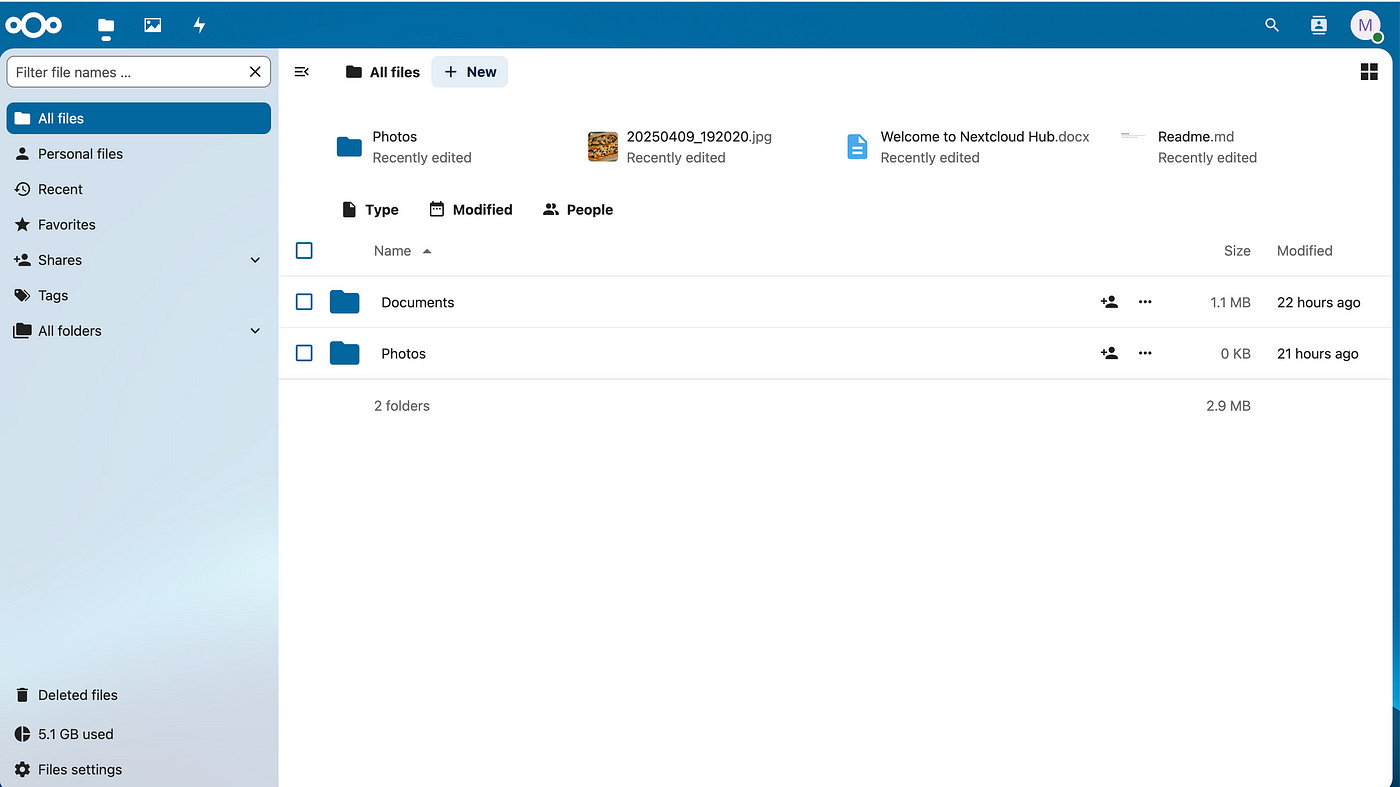View the 5.1 GB used storage indicator

tap(74, 733)
